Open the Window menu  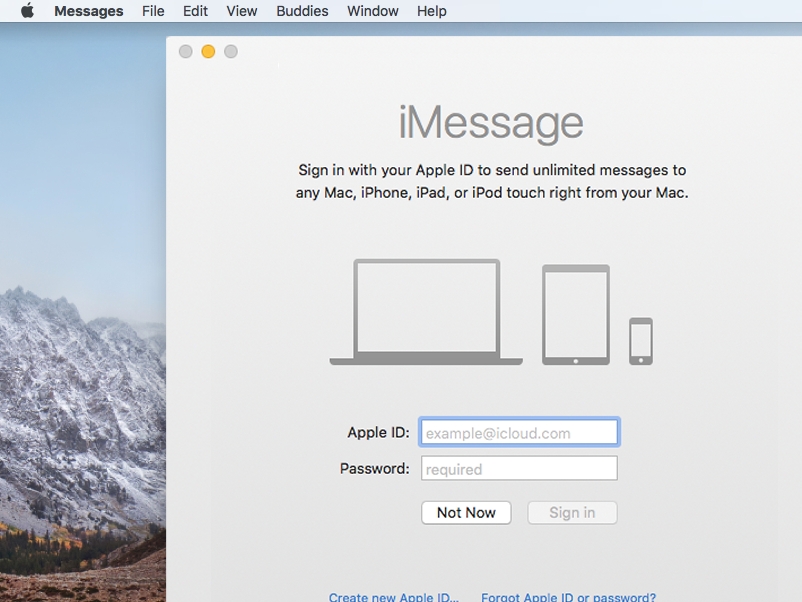point(372,11)
